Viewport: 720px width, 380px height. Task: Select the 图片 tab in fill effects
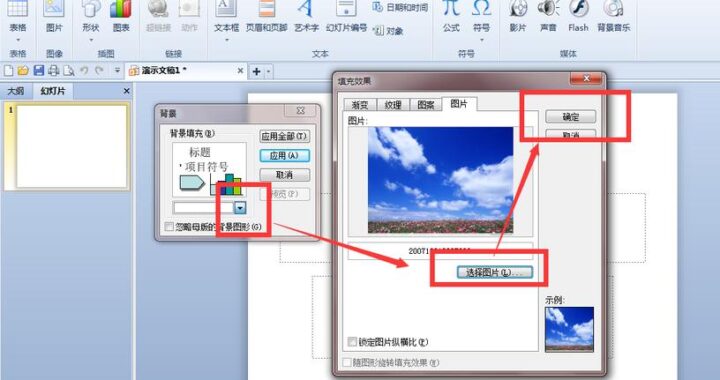pos(459,104)
